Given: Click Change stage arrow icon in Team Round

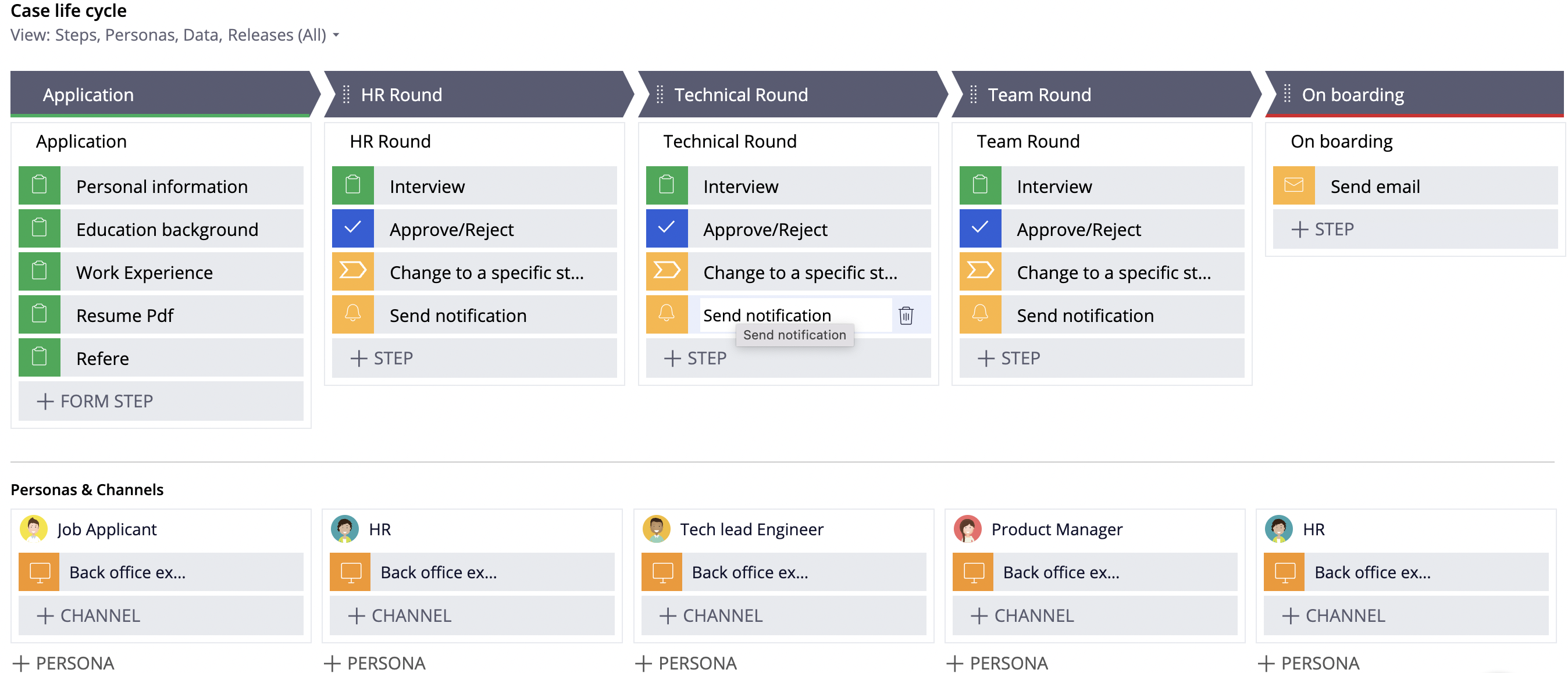Looking at the screenshot, I should 980,271.
